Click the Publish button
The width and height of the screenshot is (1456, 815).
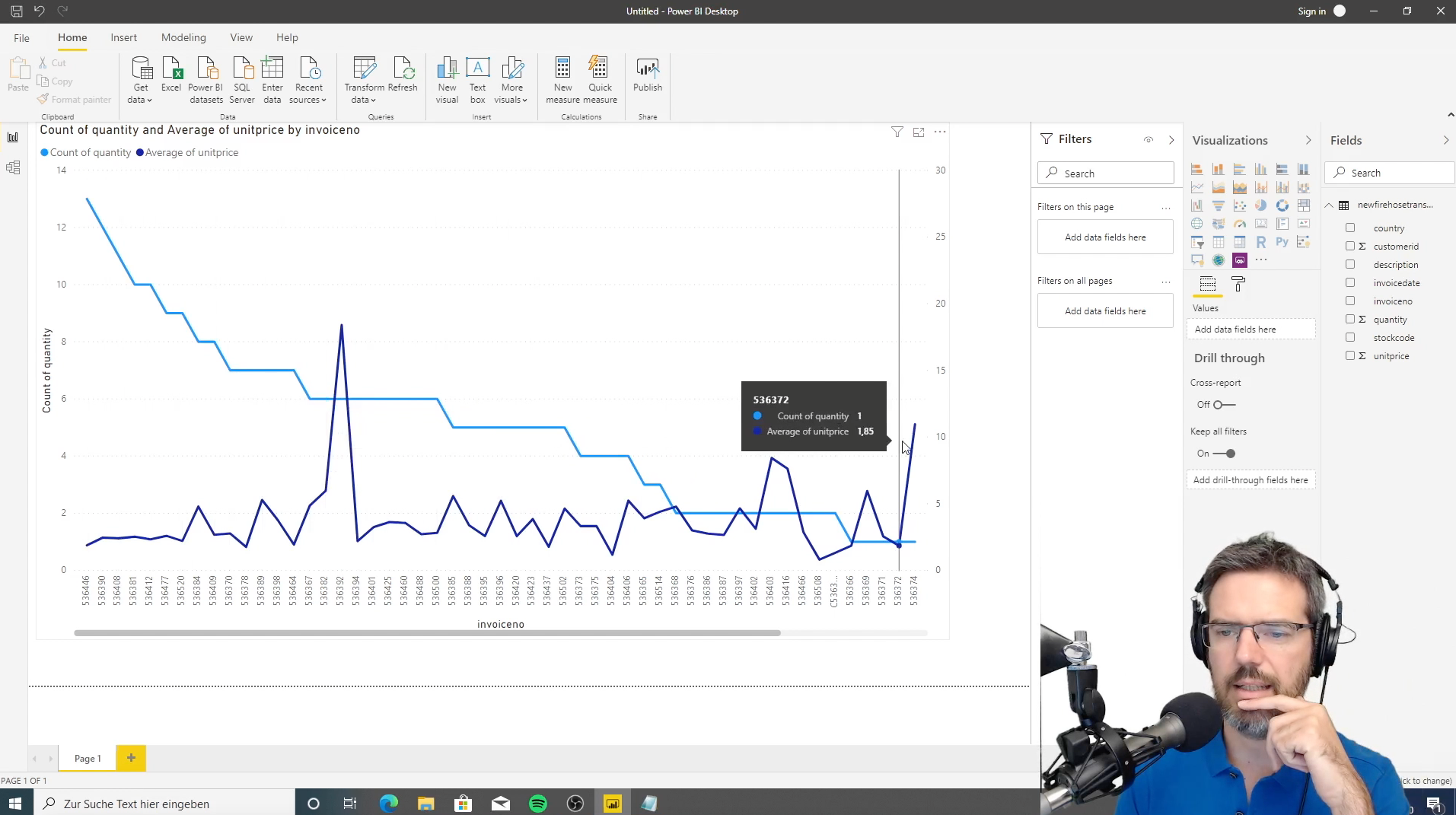(648, 75)
